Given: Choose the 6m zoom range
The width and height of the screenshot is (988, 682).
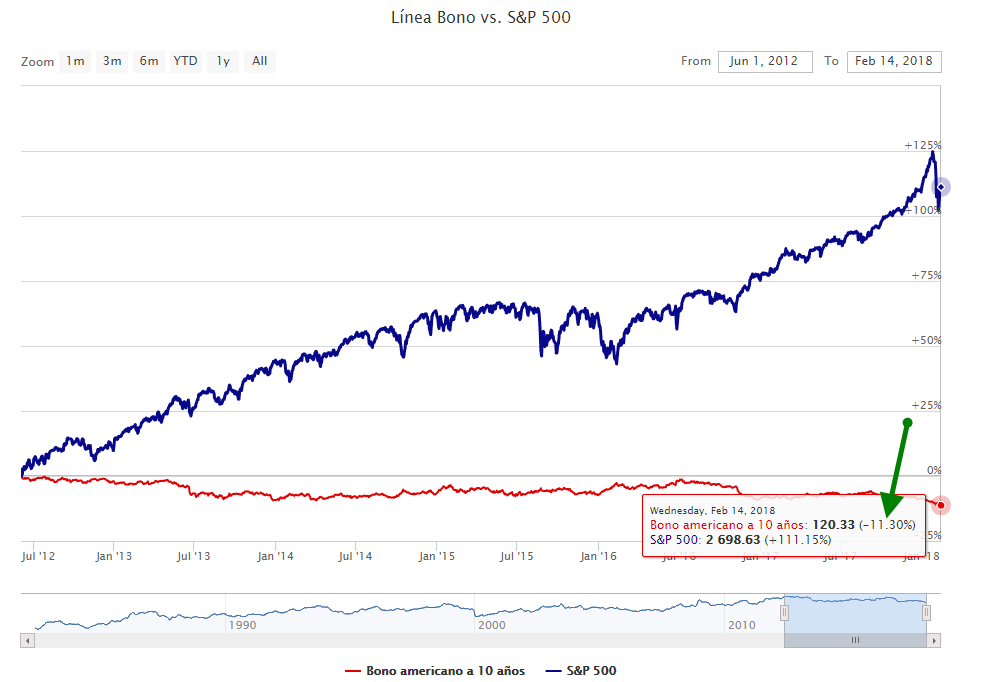Looking at the screenshot, I should 149,61.
